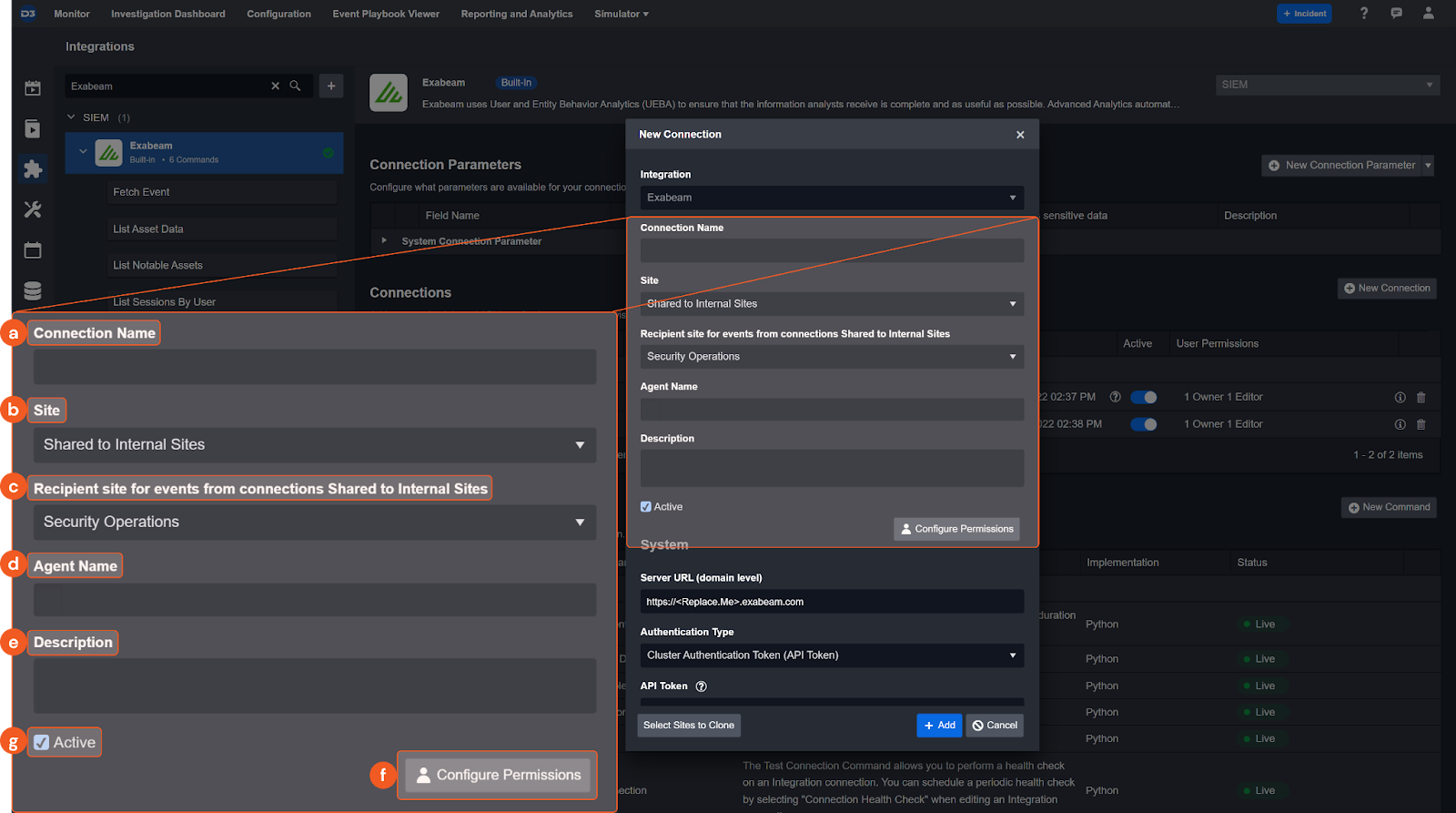
Task: Click the Add button in the dialog
Action: (939, 726)
